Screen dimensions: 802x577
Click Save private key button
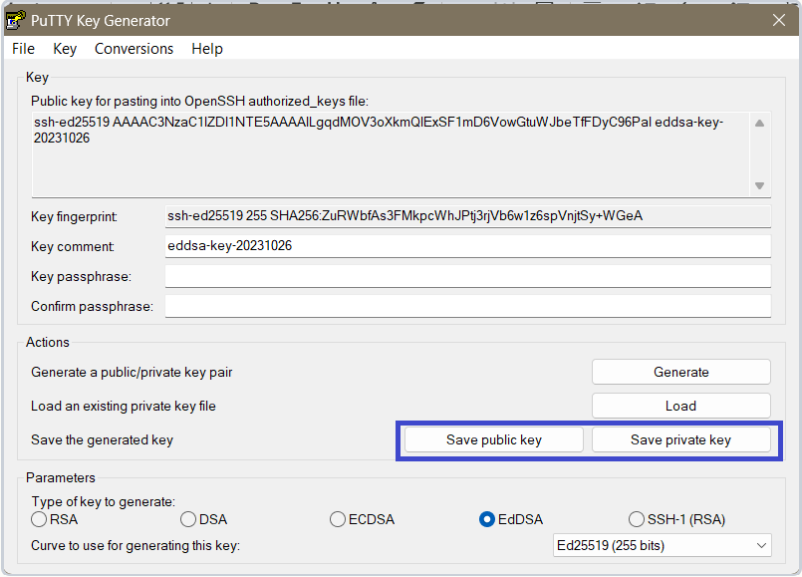pyautogui.click(x=681, y=440)
